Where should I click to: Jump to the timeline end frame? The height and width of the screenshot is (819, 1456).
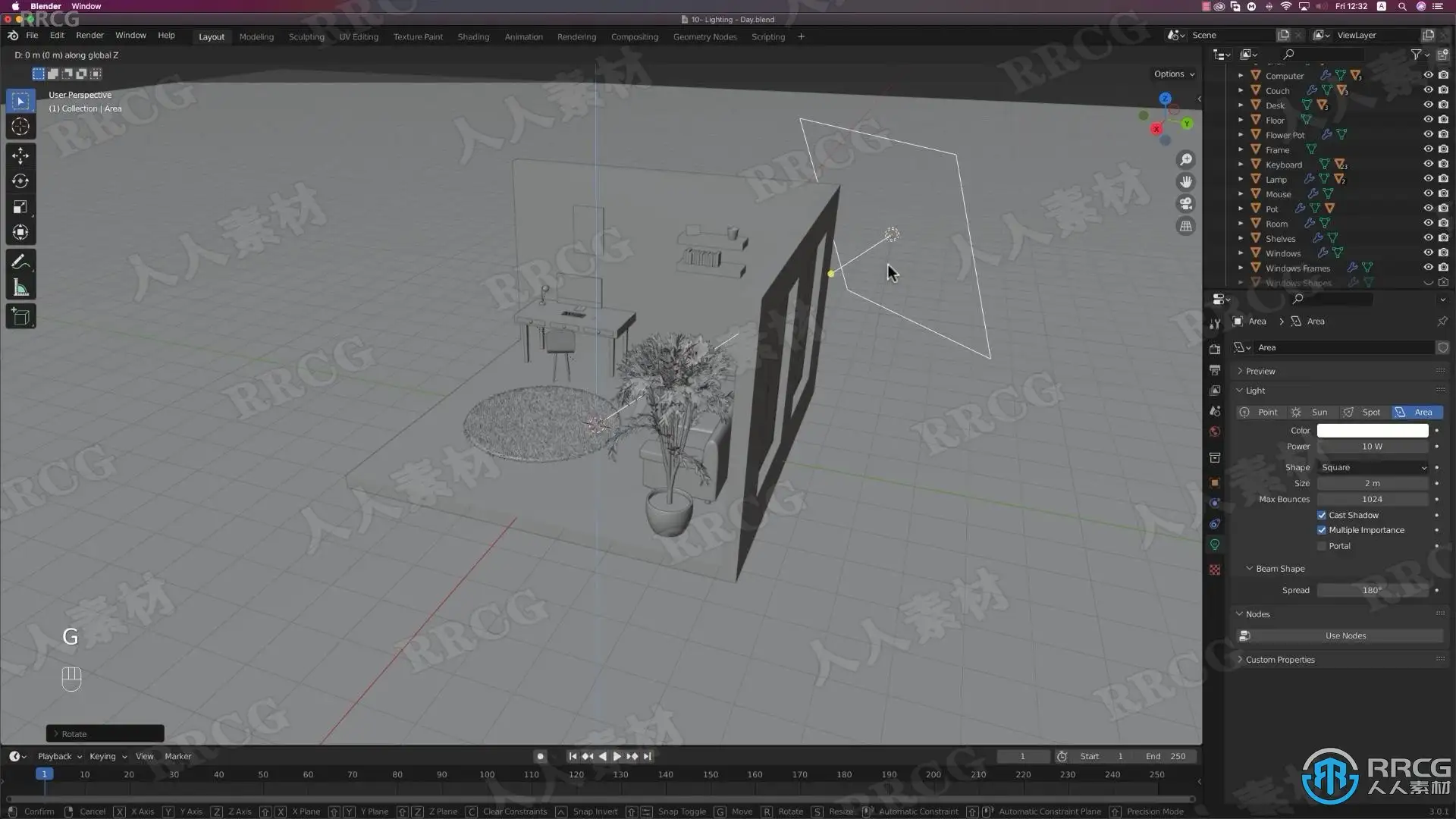click(x=647, y=757)
